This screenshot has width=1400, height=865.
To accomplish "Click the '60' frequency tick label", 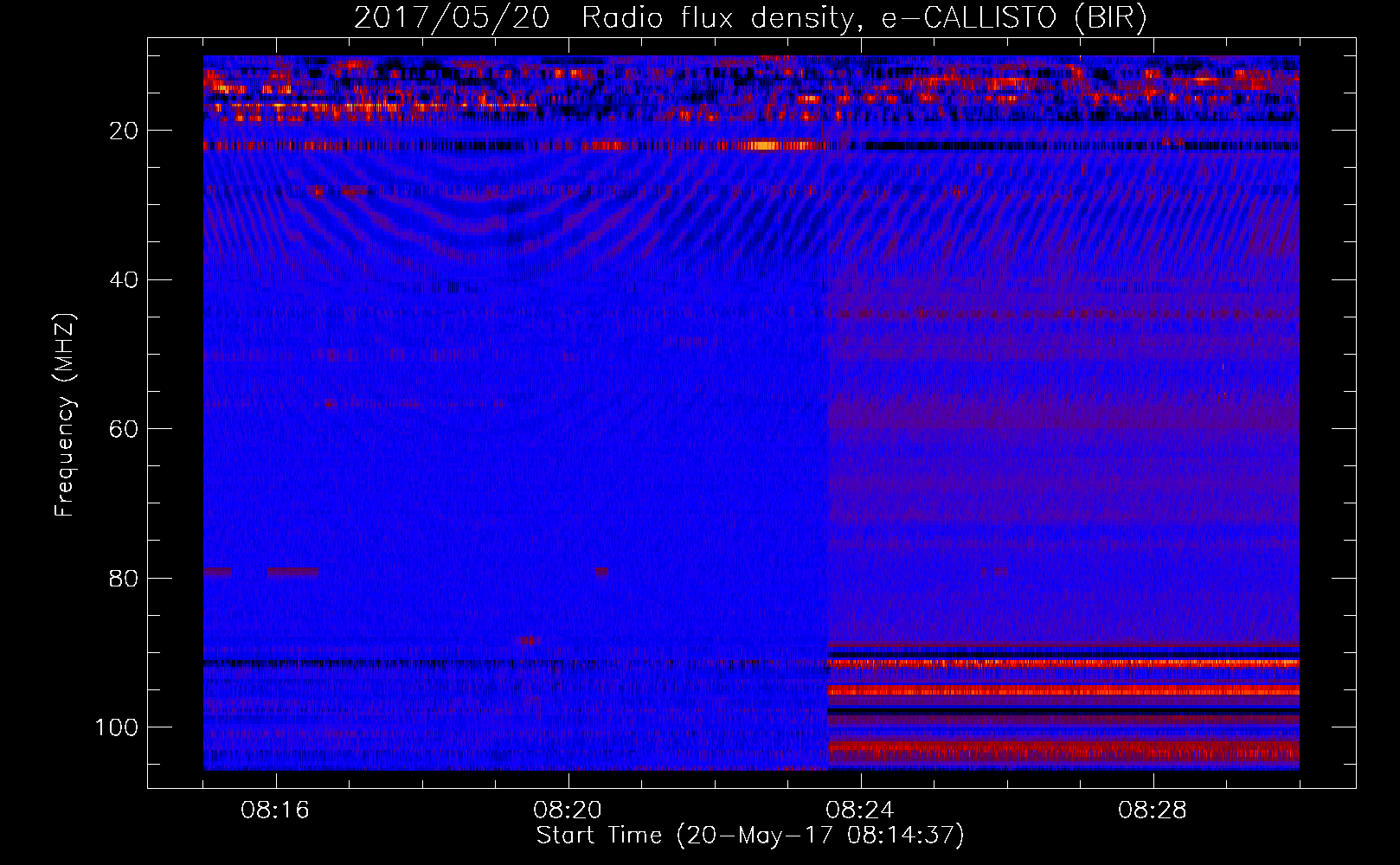I will (x=124, y=429).
